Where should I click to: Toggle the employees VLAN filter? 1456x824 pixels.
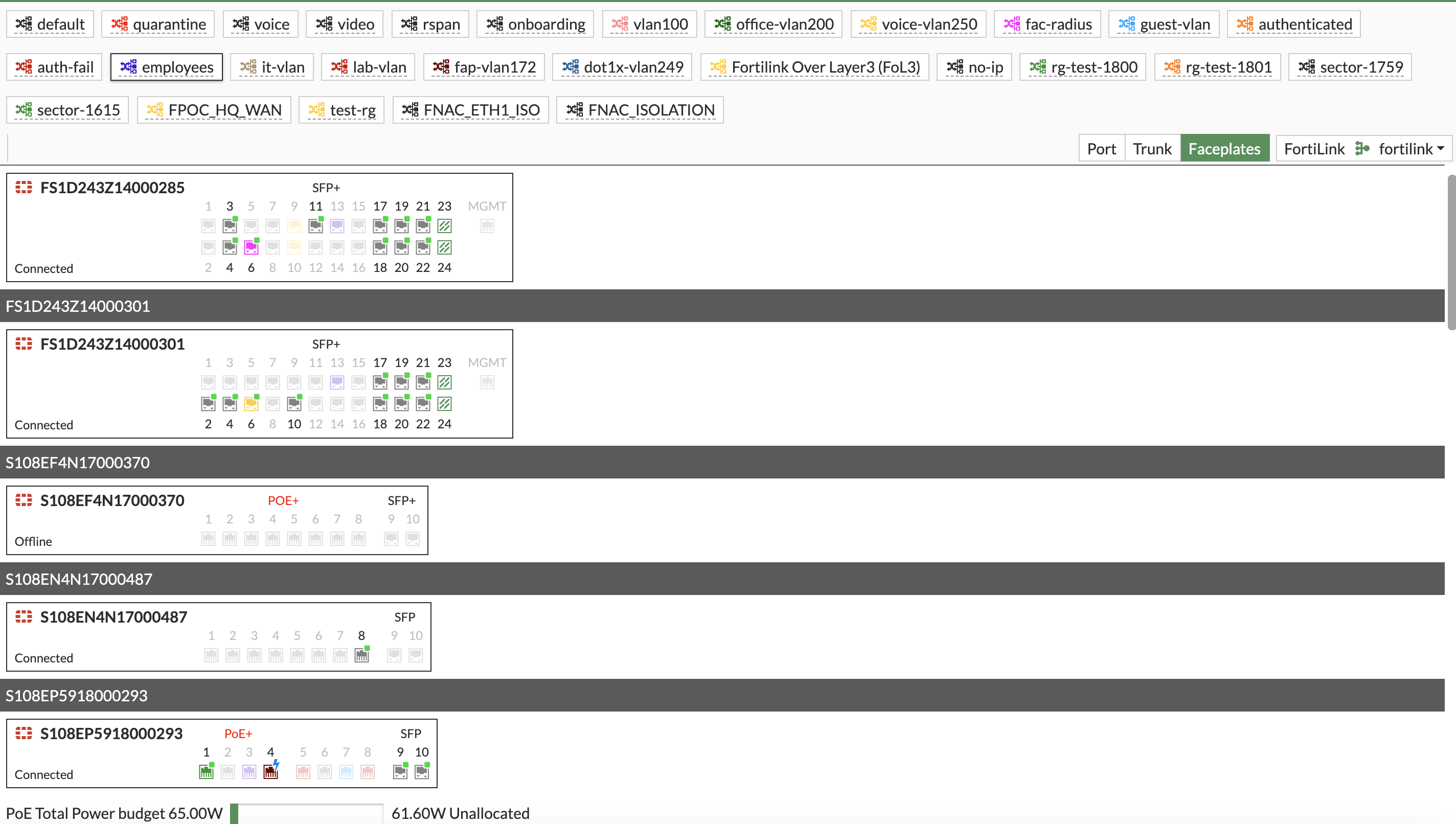[166, 66]
